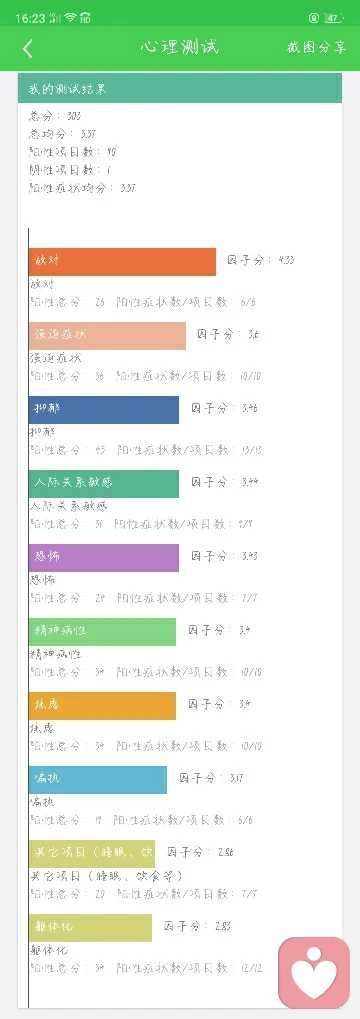
Task: Select the blue 抑郁 bar
Action: pos(104,409)
